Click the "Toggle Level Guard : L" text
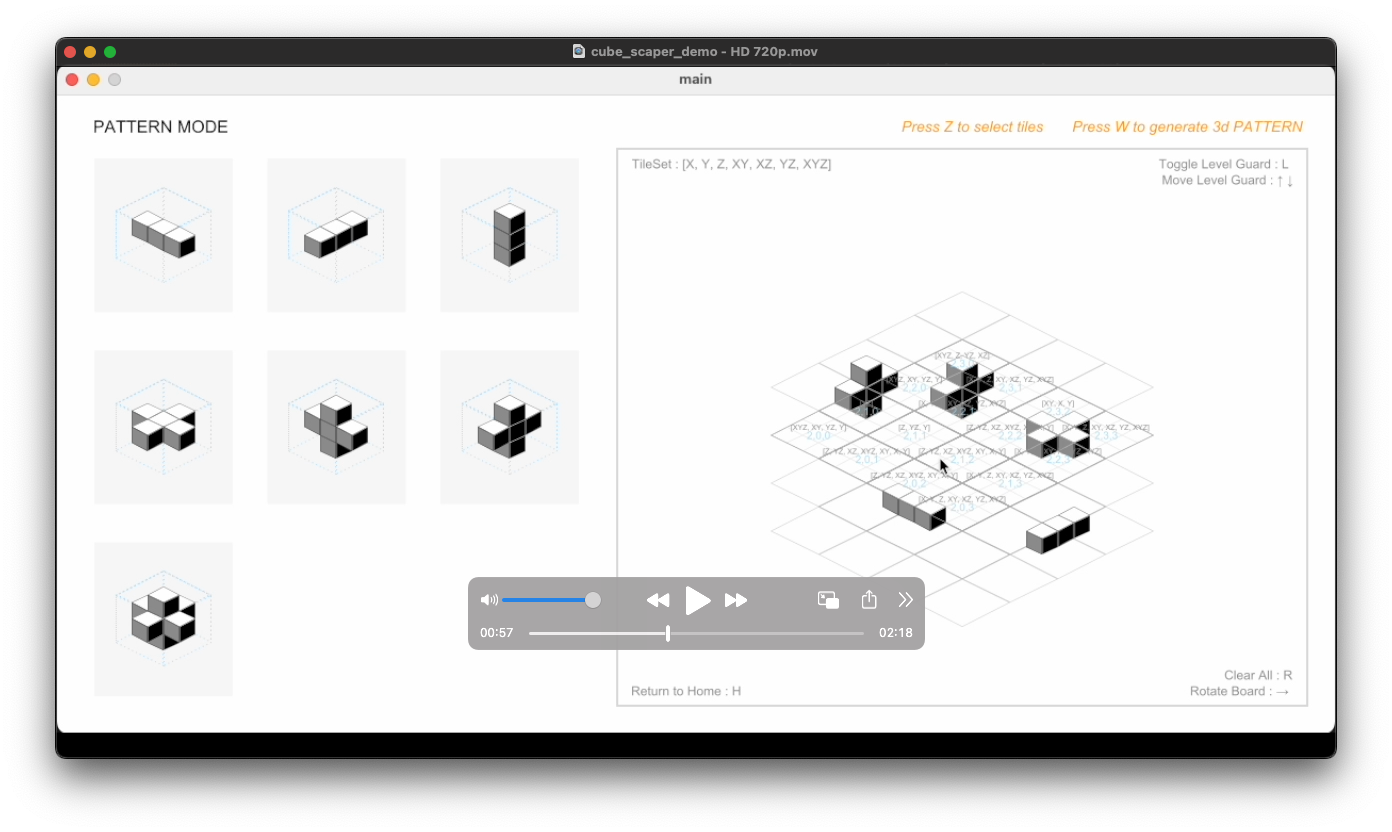The image size is (1392, 832). pos(1224,164)
